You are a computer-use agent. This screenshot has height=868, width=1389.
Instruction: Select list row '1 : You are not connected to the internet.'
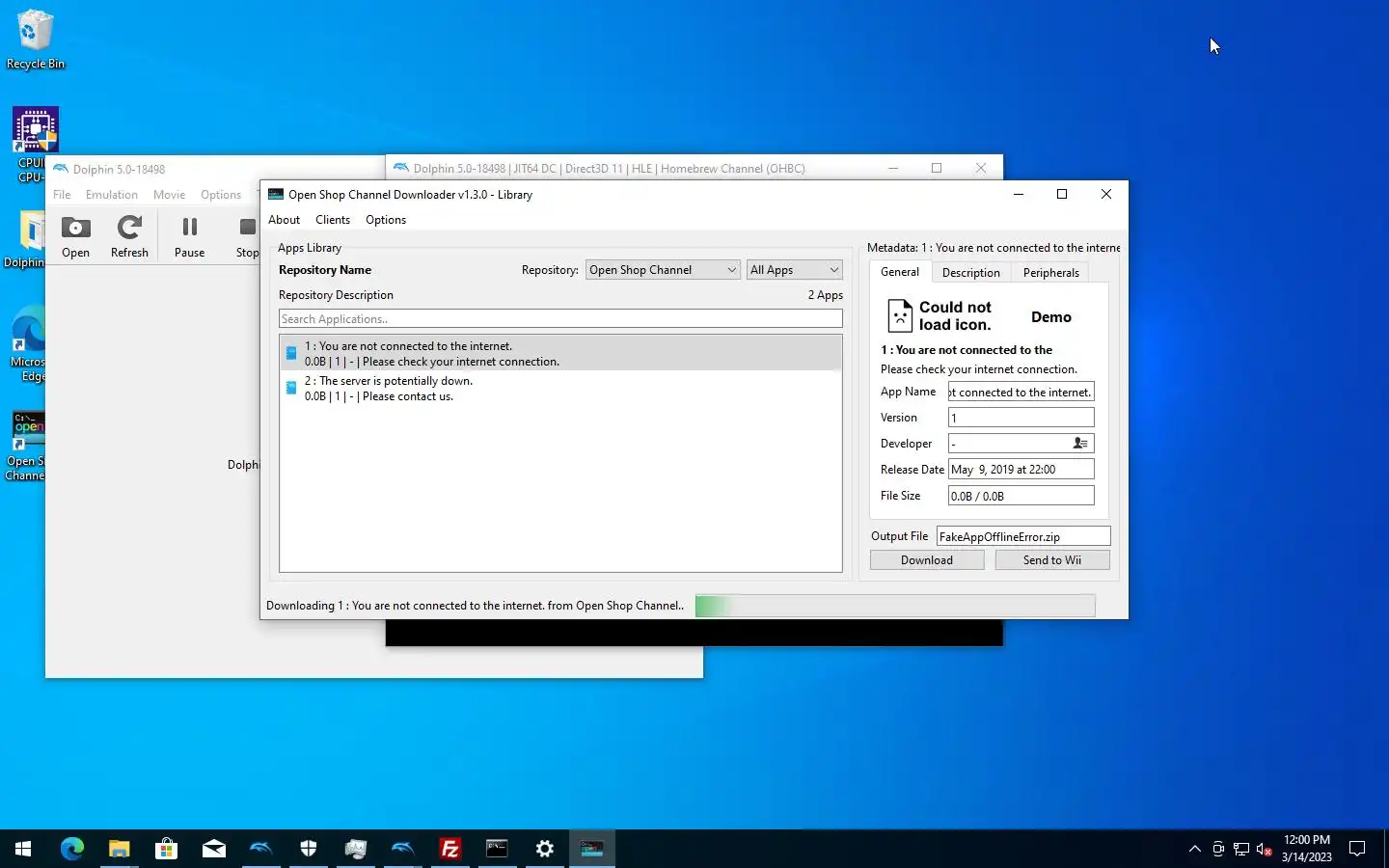tap(560, 353)
